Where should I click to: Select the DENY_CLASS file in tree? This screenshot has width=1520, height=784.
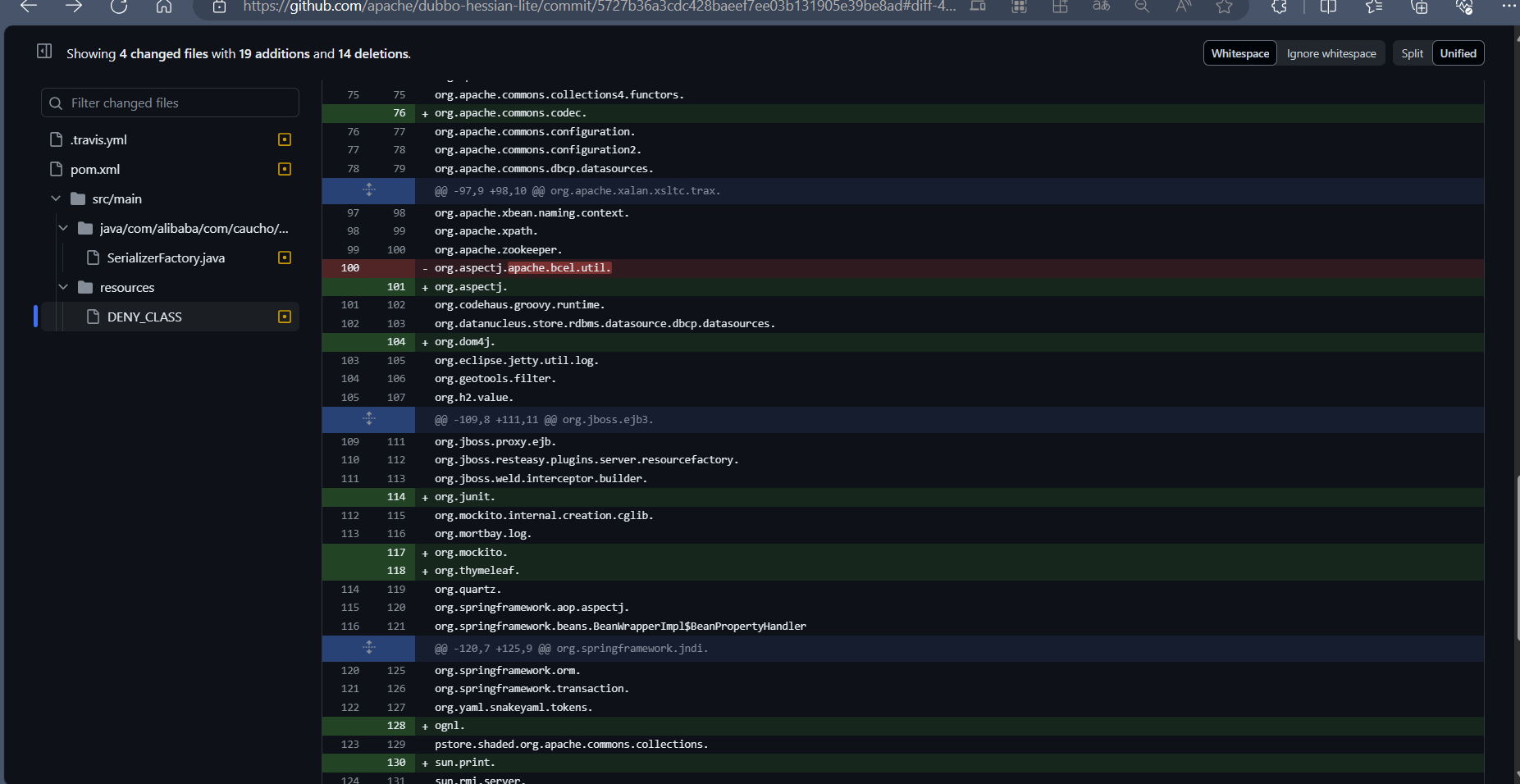point(170,317)
